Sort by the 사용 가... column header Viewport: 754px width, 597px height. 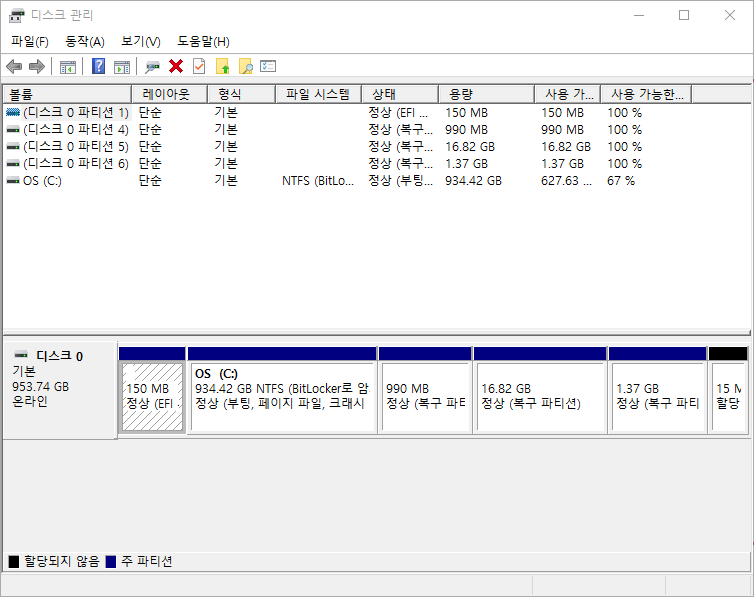click(x=568, y=94)
